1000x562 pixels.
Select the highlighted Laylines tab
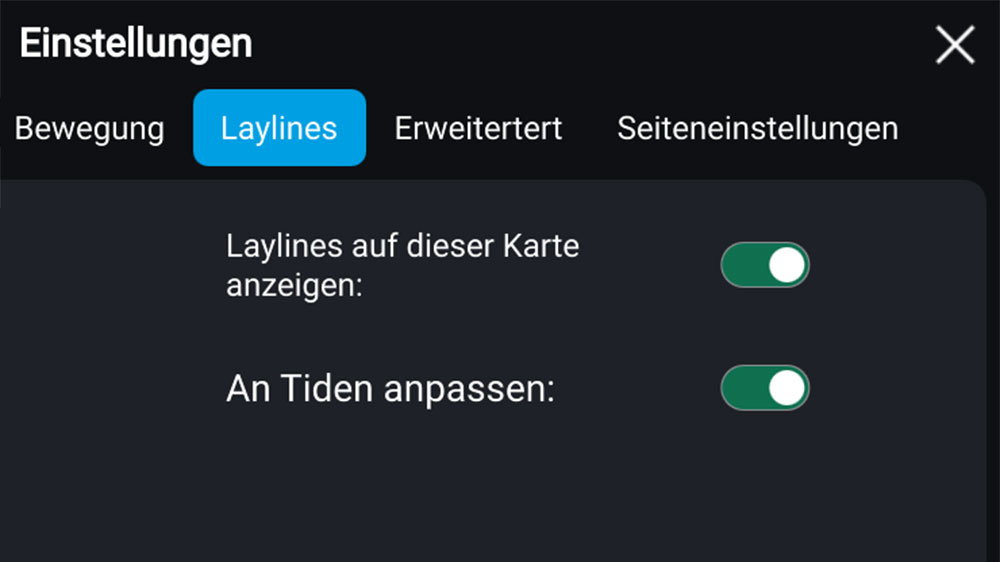(279, 128)
